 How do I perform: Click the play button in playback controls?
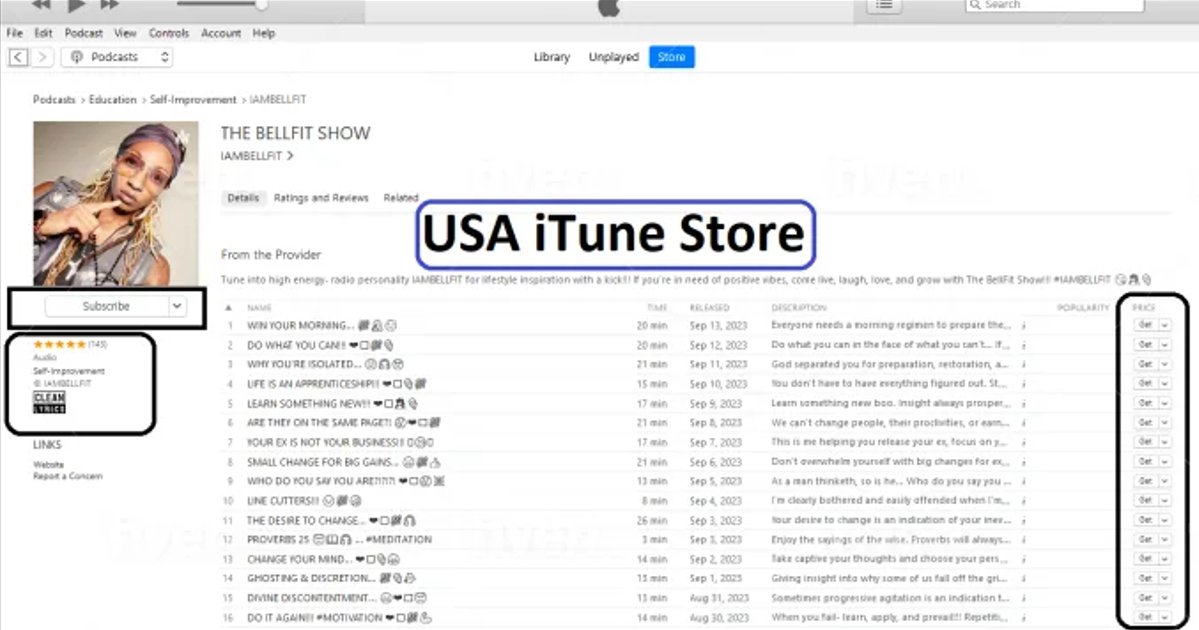(x=76, y=5)
